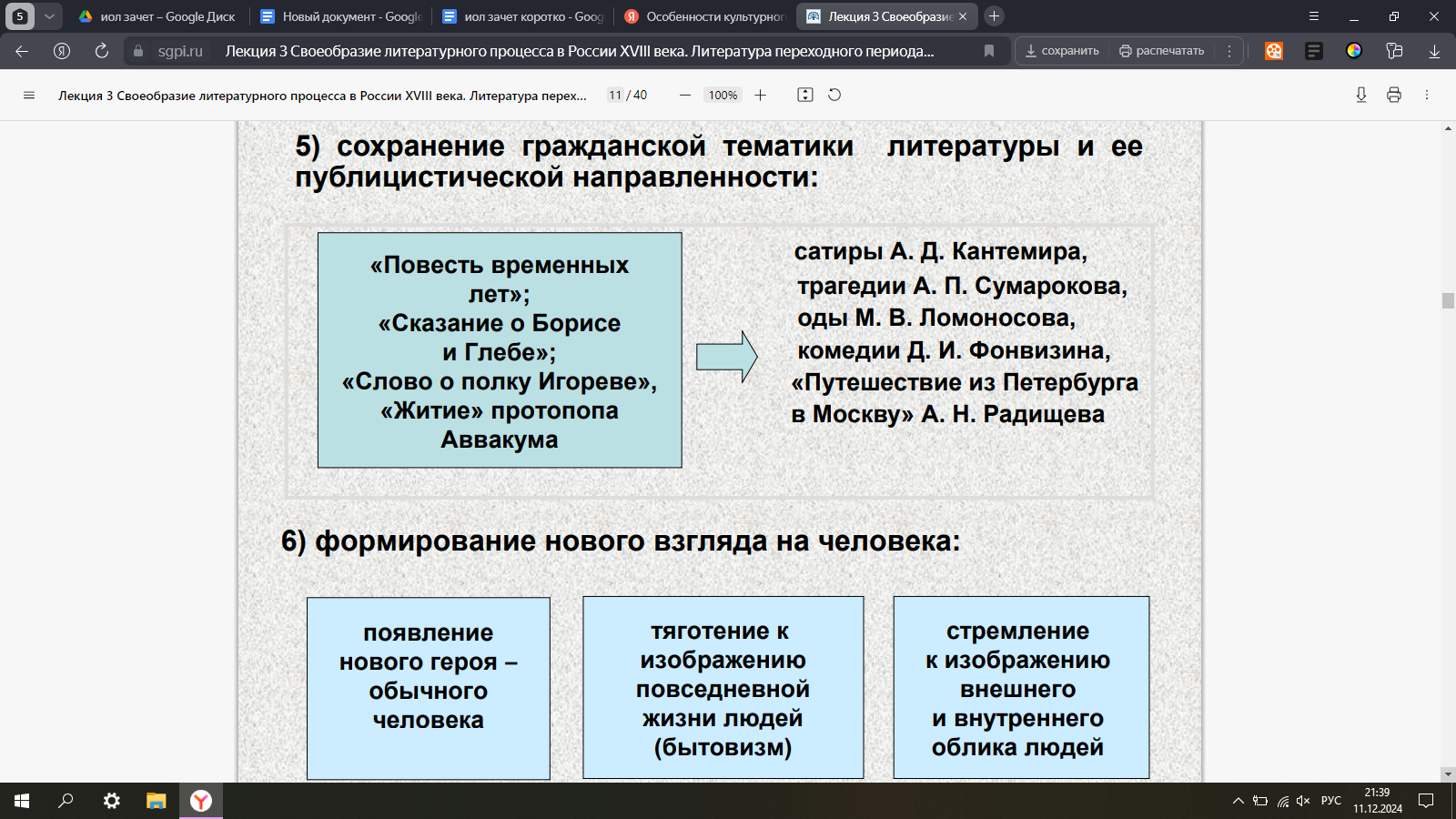Open Settings from the taskbar

pyautogui.click(x=111, y=801)
